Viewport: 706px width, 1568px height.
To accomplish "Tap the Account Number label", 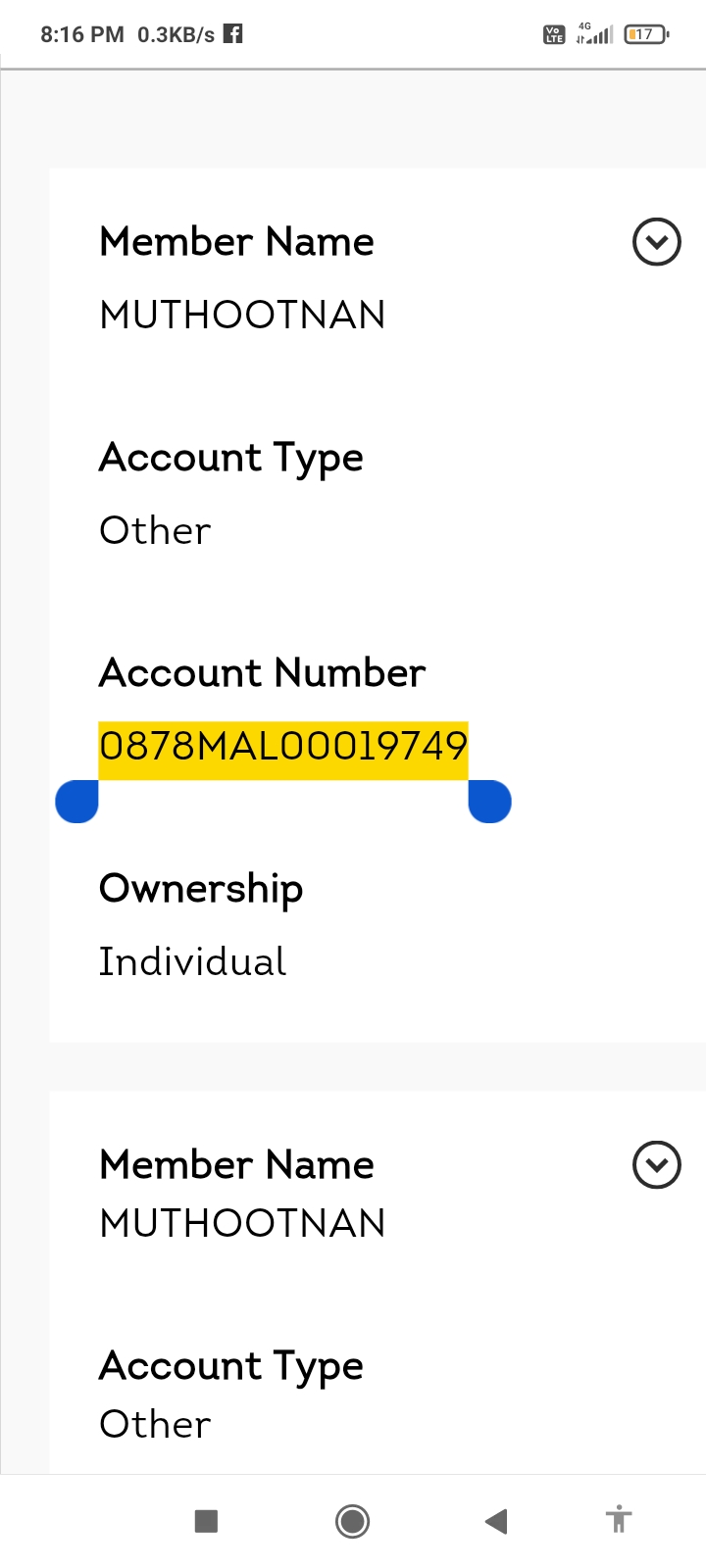I will [263, 673].
